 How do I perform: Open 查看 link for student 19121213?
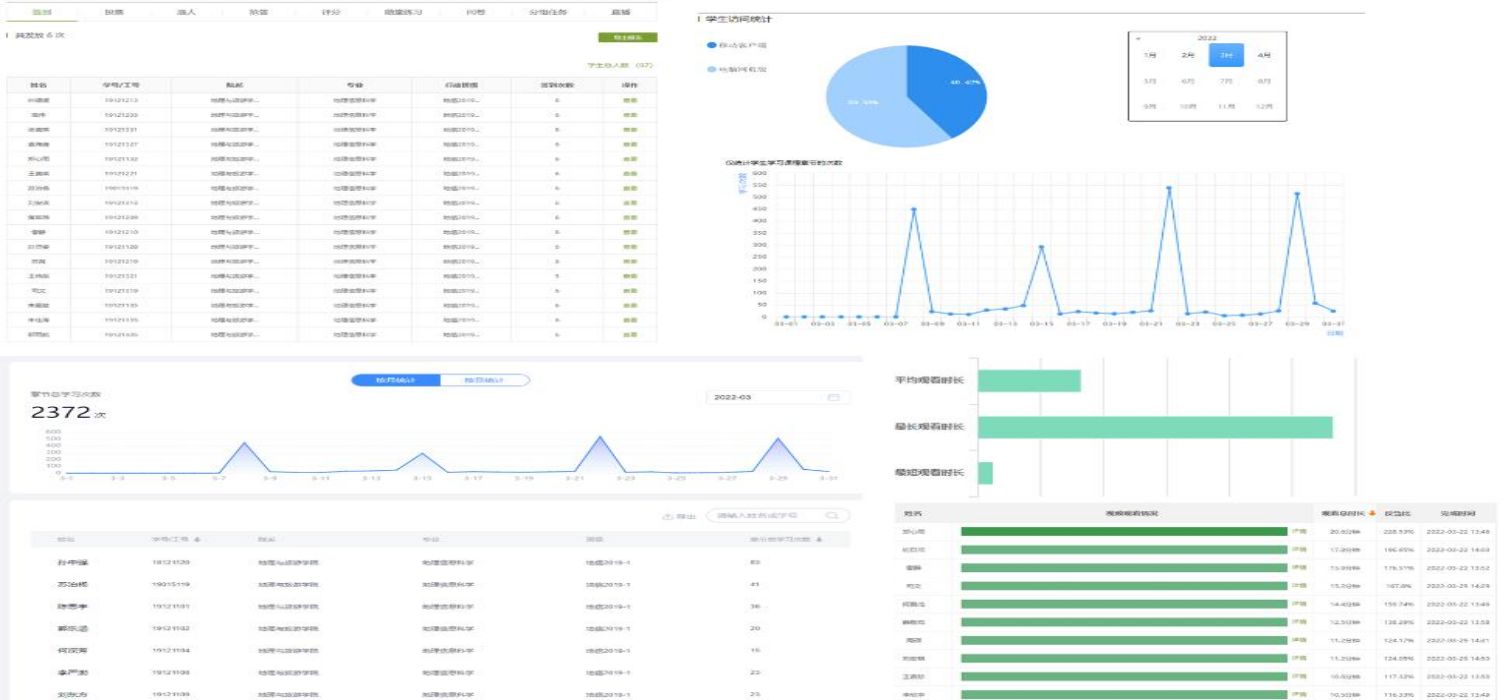[630, 100]
